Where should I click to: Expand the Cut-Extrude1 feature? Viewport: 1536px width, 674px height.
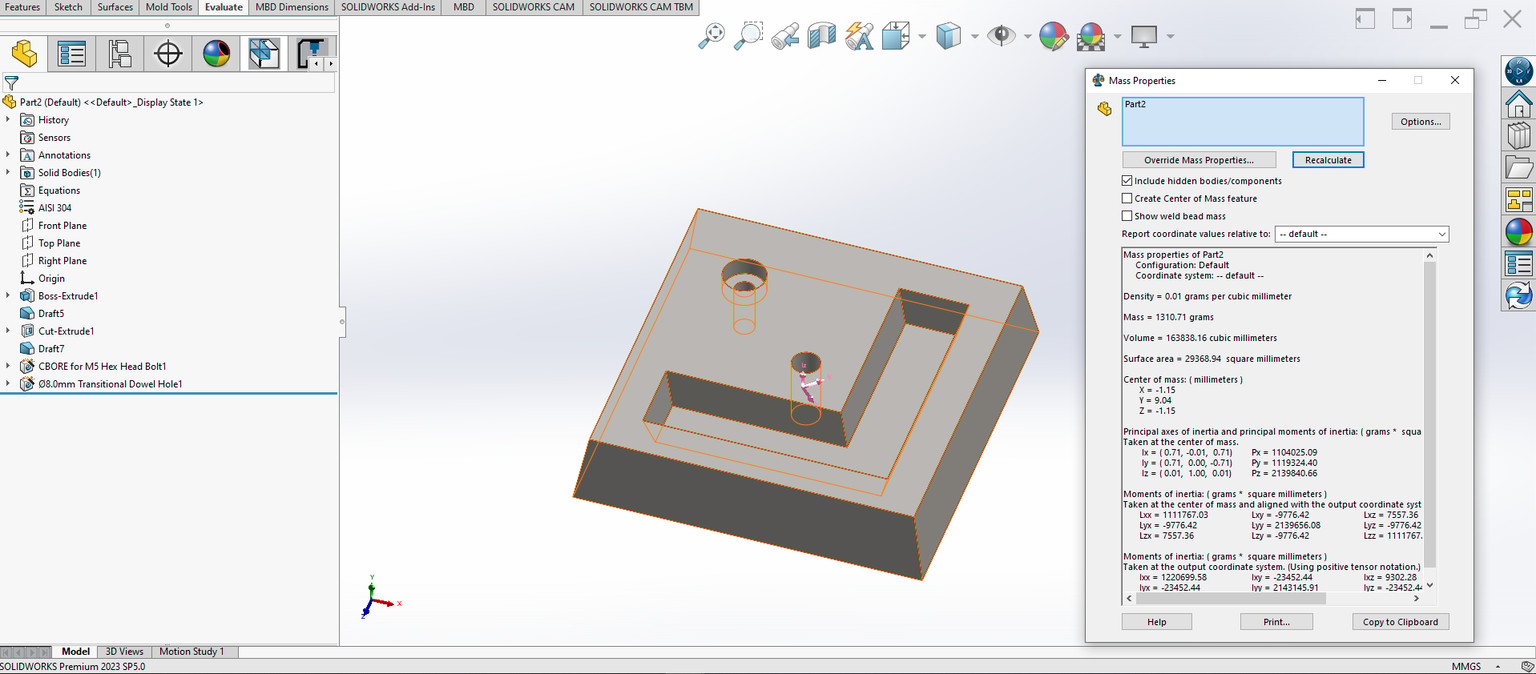click(x=8, y=331)
